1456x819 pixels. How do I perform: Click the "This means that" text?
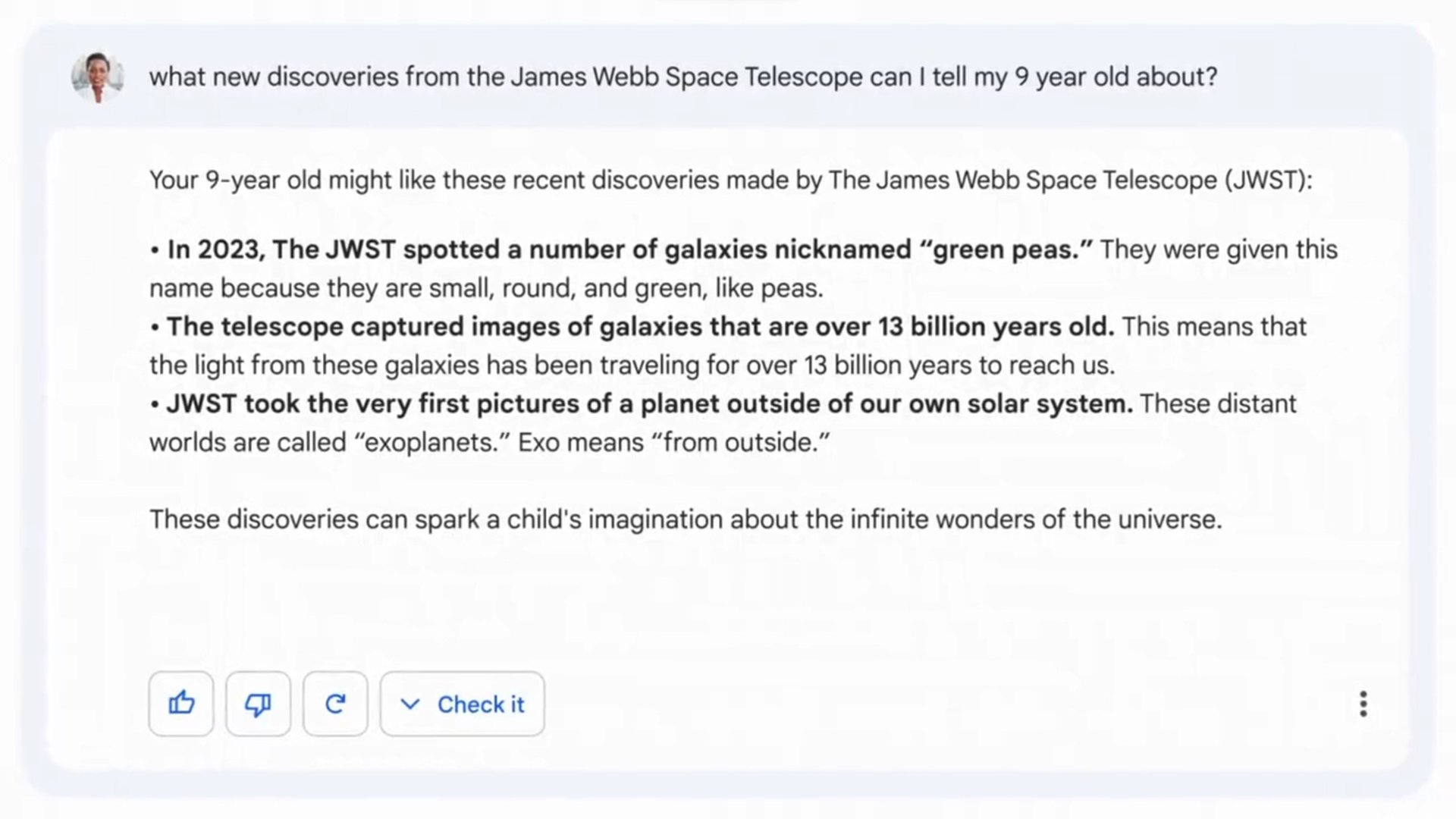coord(1214,327)
